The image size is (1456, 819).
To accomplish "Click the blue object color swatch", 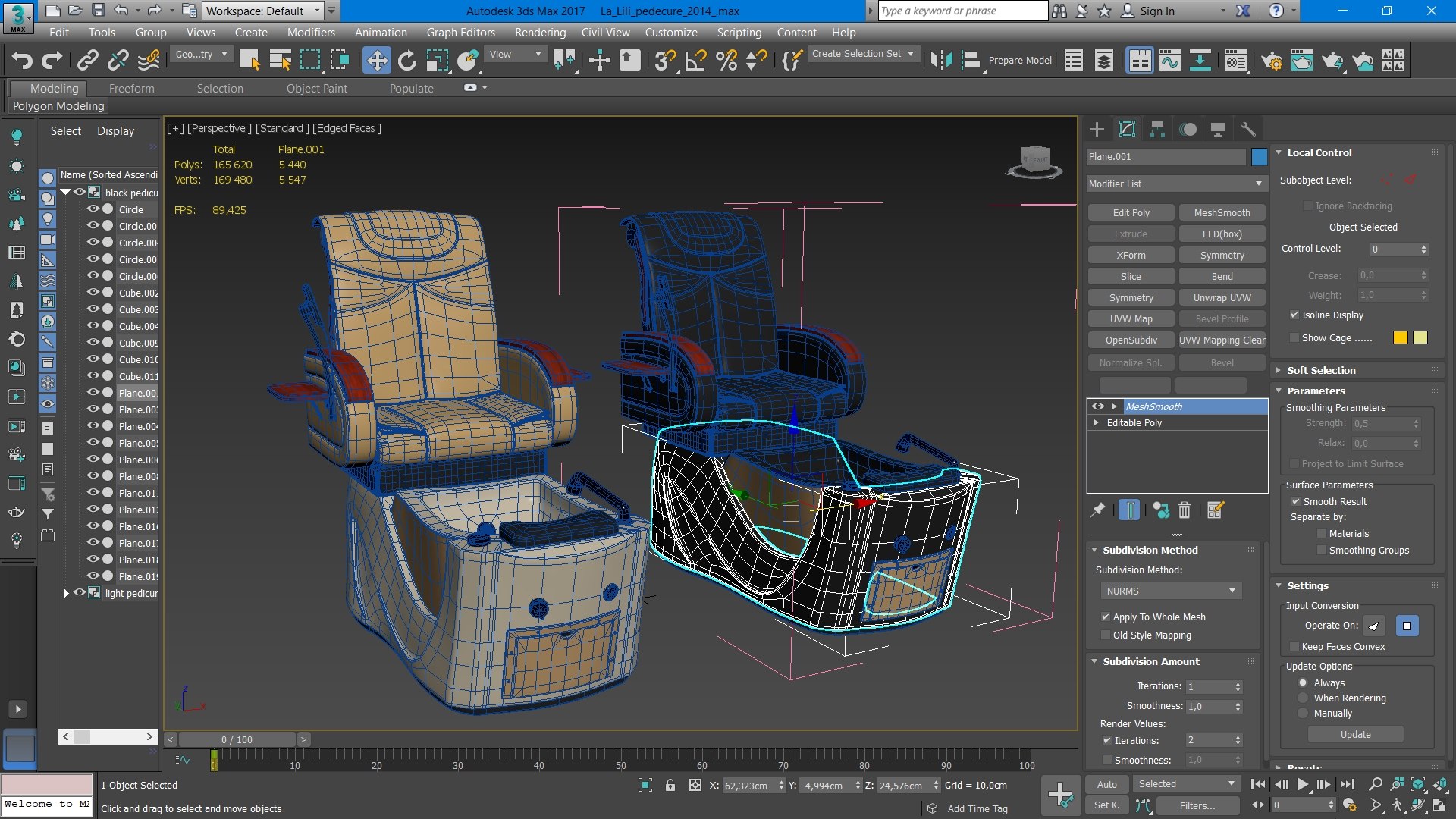I will (x=1260, y=157).
